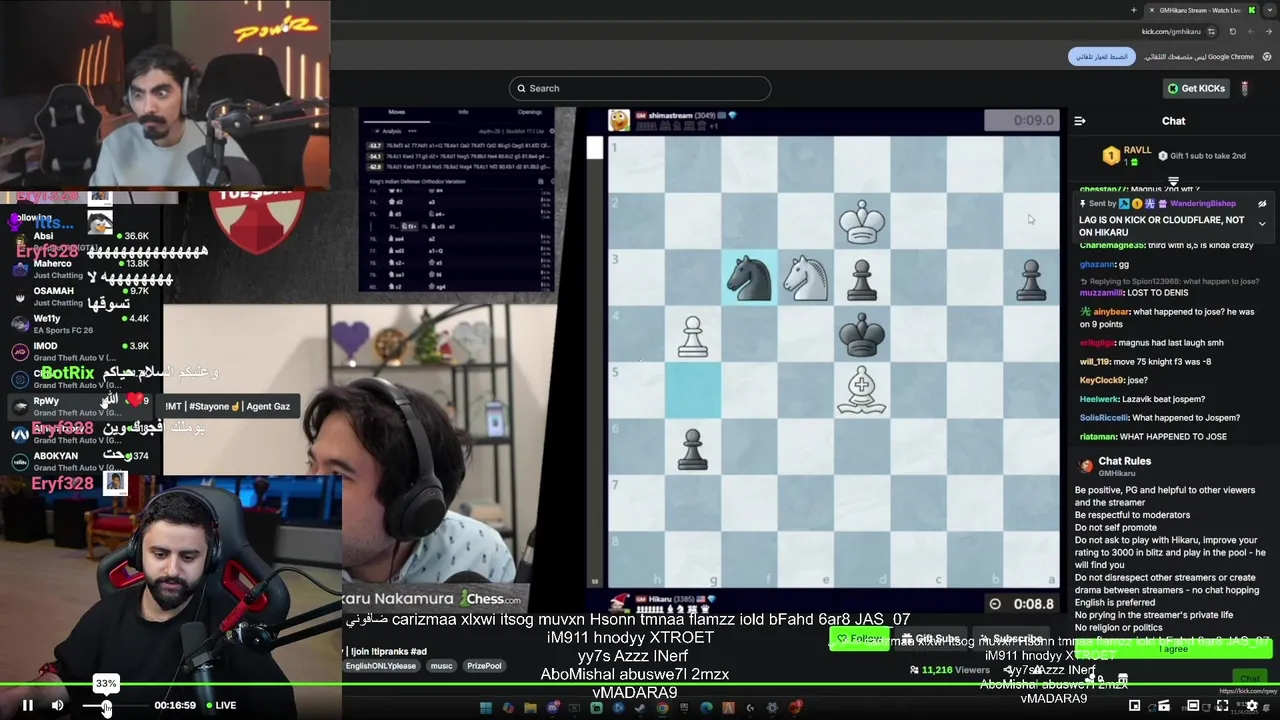Screen dimensions: 1280x720
Task: Click the blue set-as-default Chrome button
Action: pos(1101,57)
